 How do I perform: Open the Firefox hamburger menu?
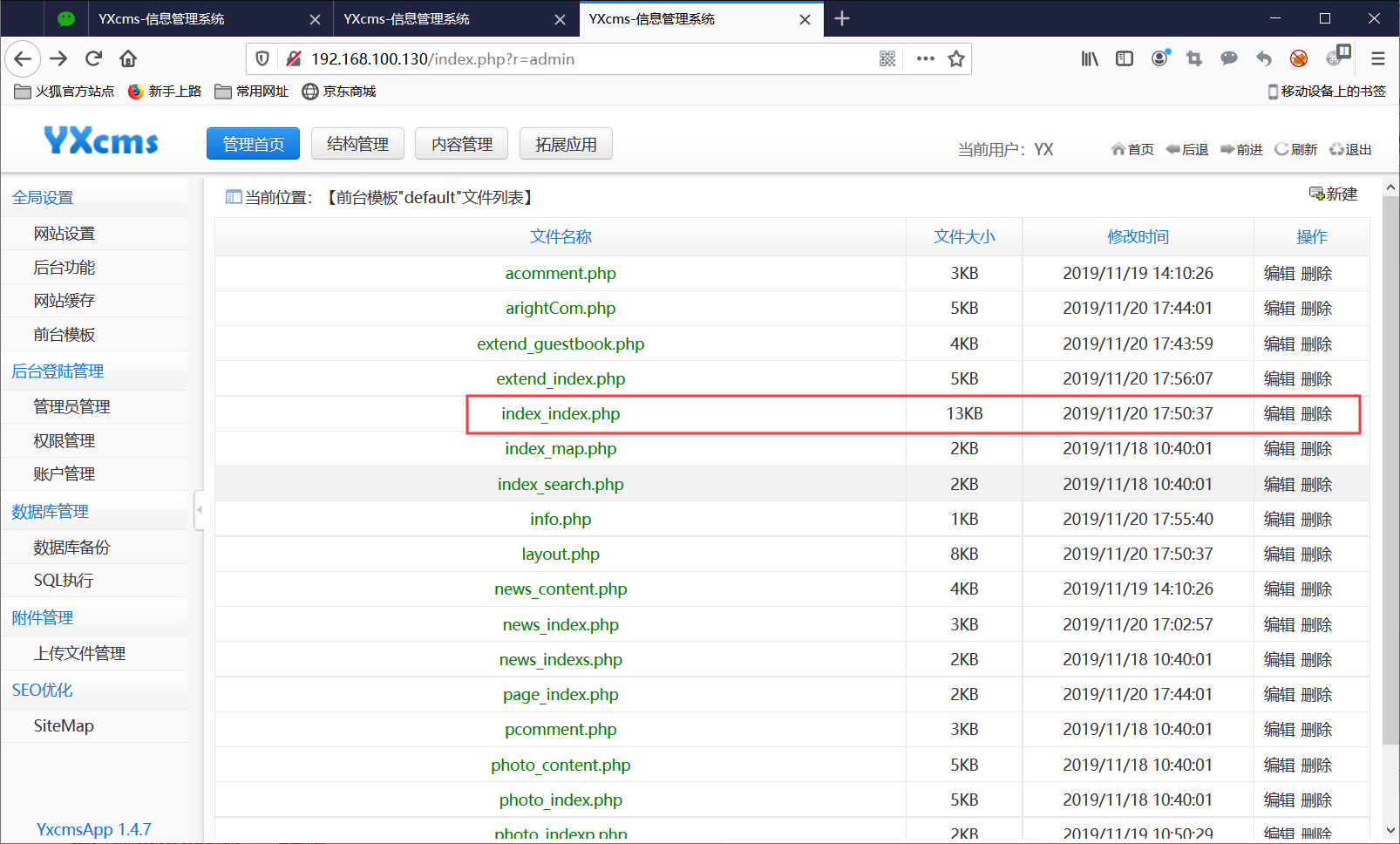(x=1378, y=58)
